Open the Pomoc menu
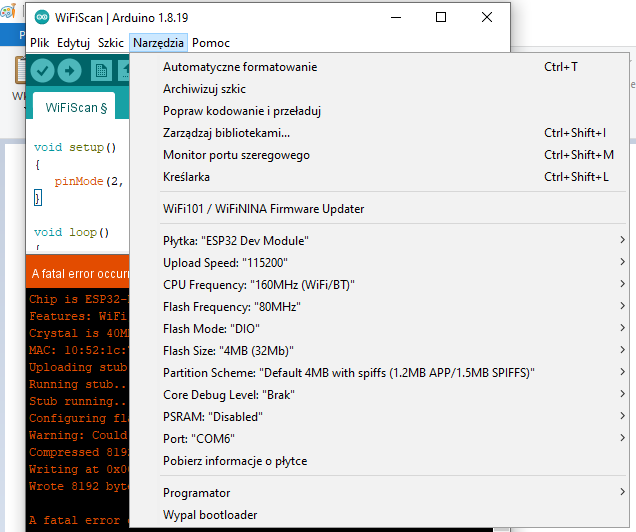Viewport: 636px width, 532px height. [x=211, y=43]
